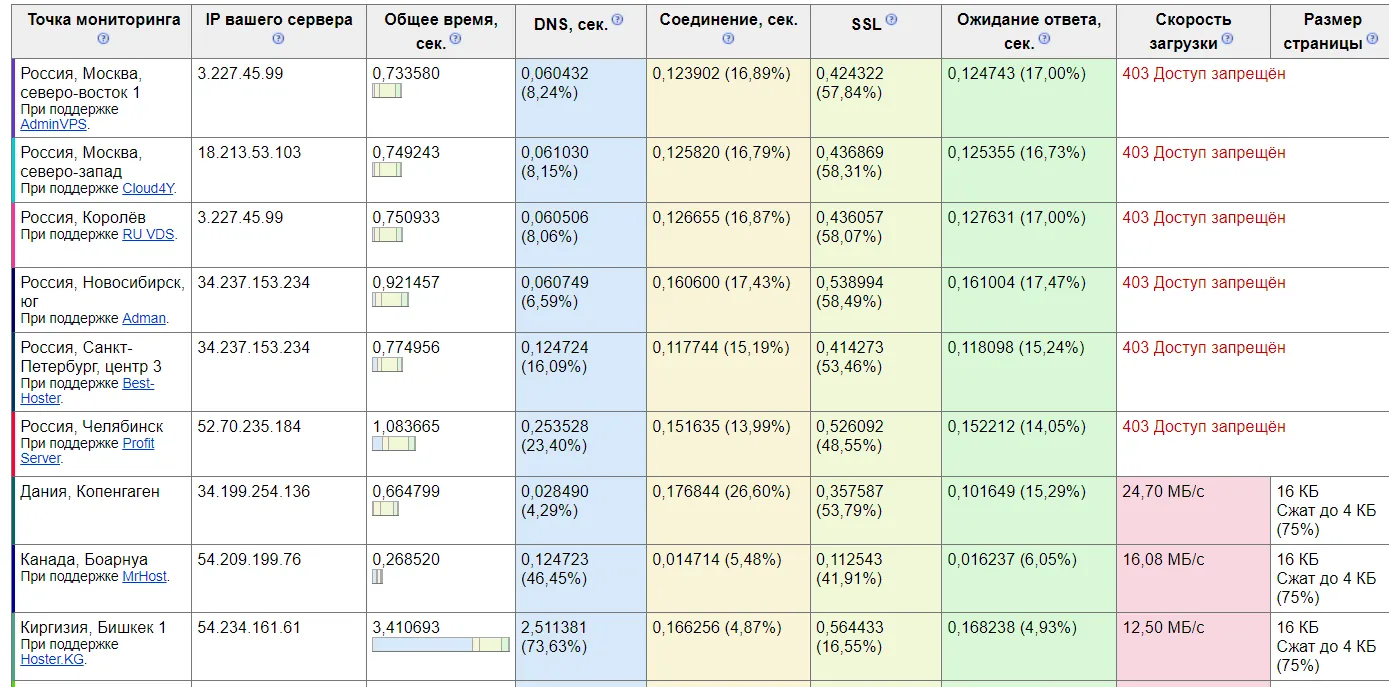1389x687 pixels.
Task: Click help icon under Соединение, сек.
Action: pos(728,39)
